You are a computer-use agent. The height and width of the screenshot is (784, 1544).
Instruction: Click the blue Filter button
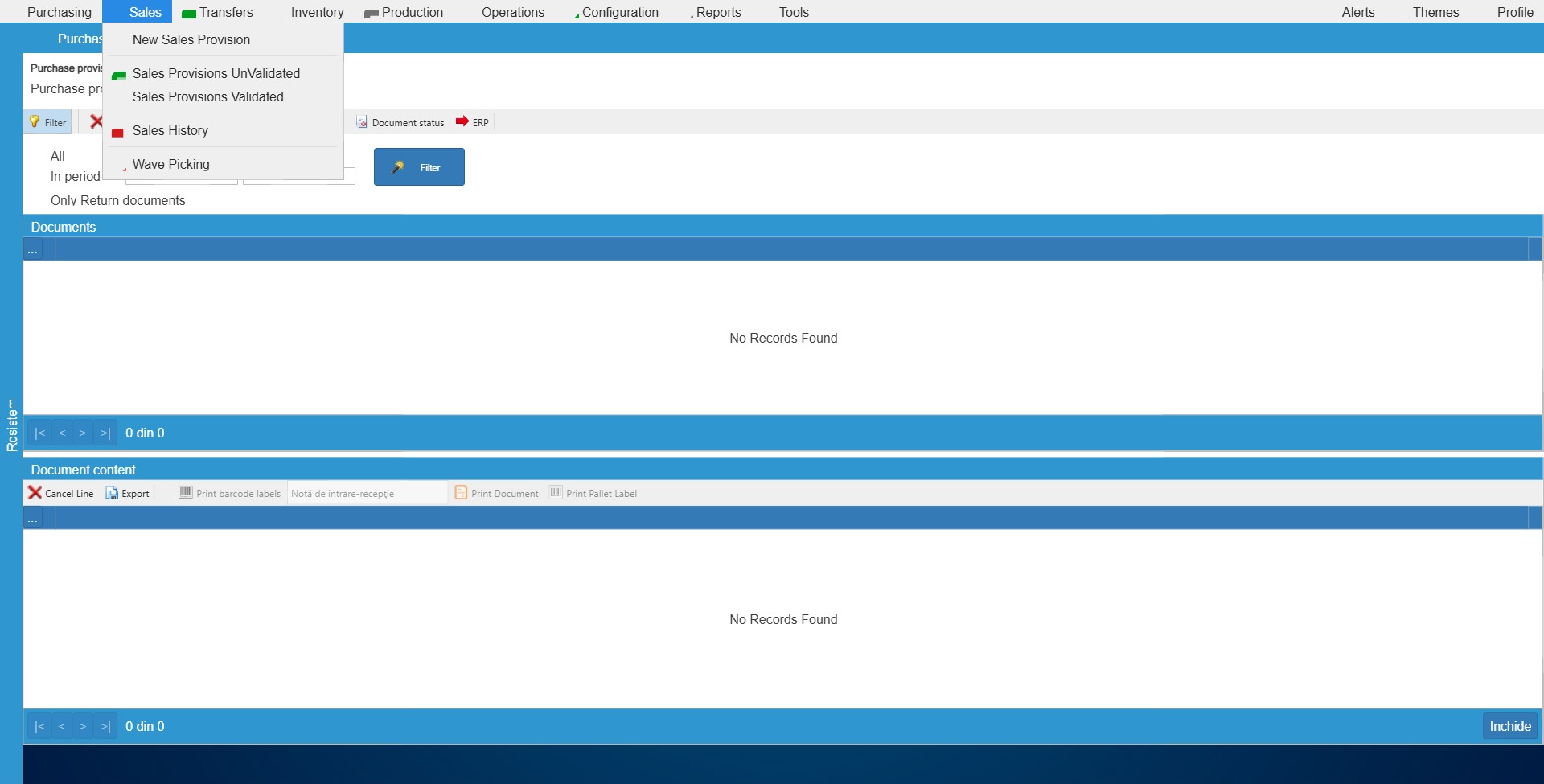click(418, 166)
